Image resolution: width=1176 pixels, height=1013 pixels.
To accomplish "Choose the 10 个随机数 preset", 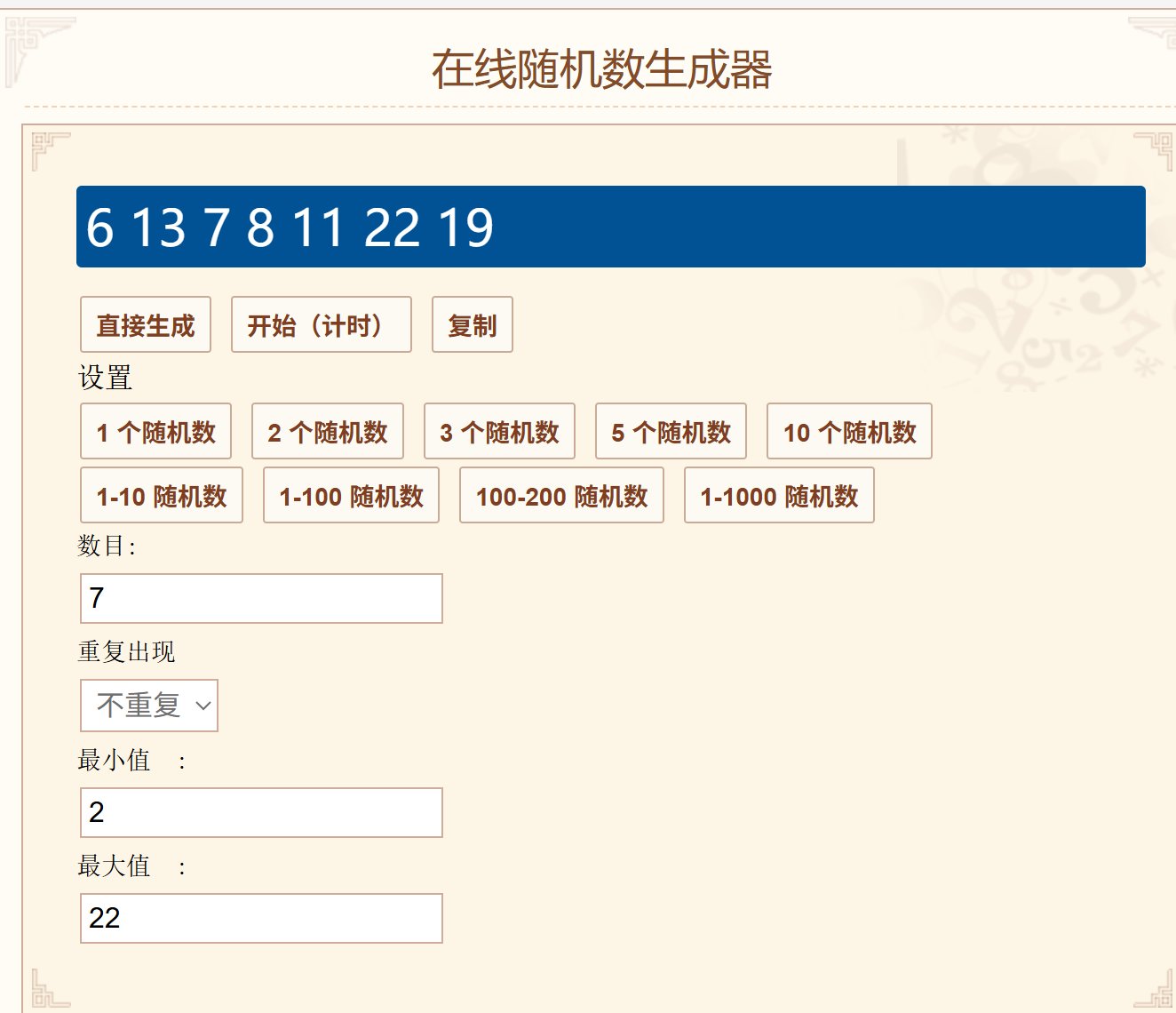I will click(x=849, y=432).
